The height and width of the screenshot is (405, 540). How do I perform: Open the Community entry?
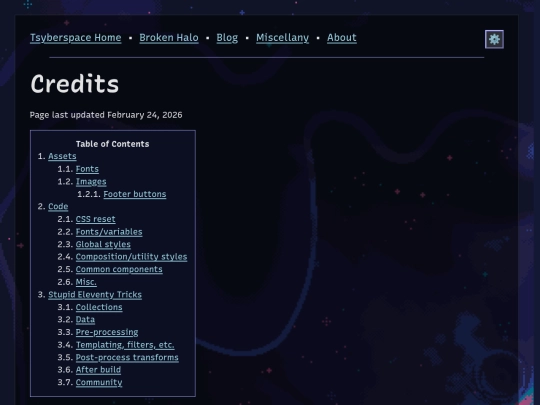click(99, 383)
